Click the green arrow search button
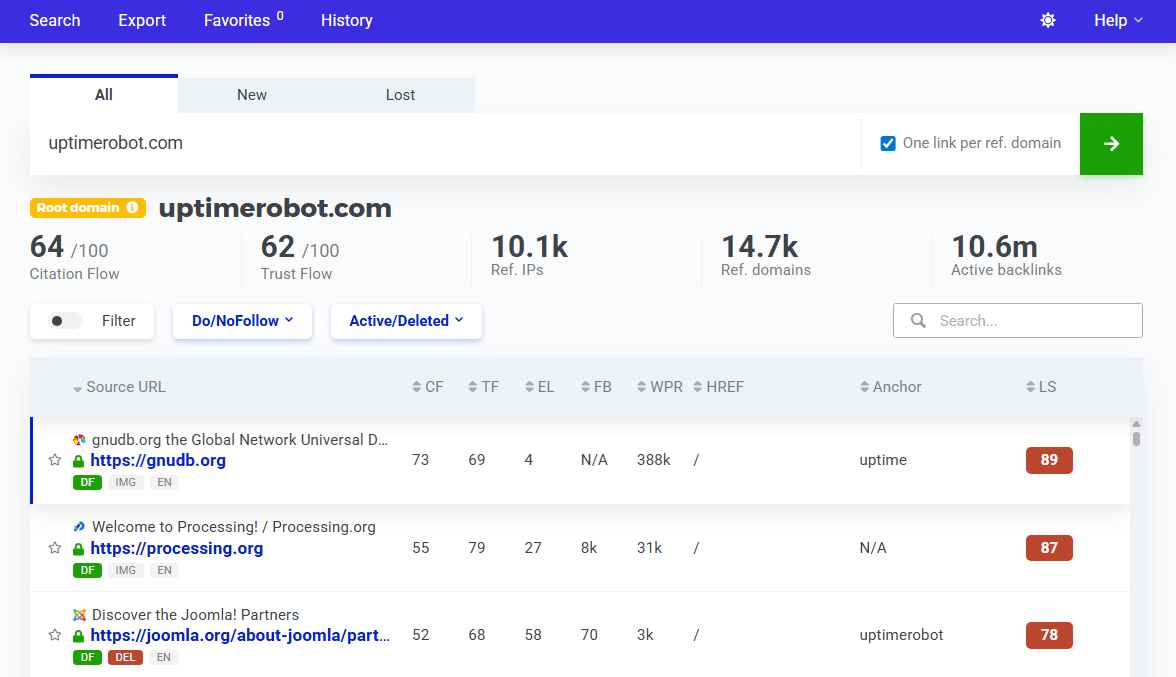 pos(1111,144)
